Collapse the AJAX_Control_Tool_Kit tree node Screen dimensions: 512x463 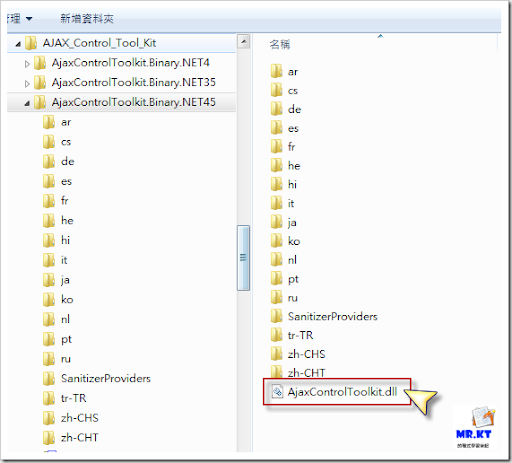click(18, 44)
